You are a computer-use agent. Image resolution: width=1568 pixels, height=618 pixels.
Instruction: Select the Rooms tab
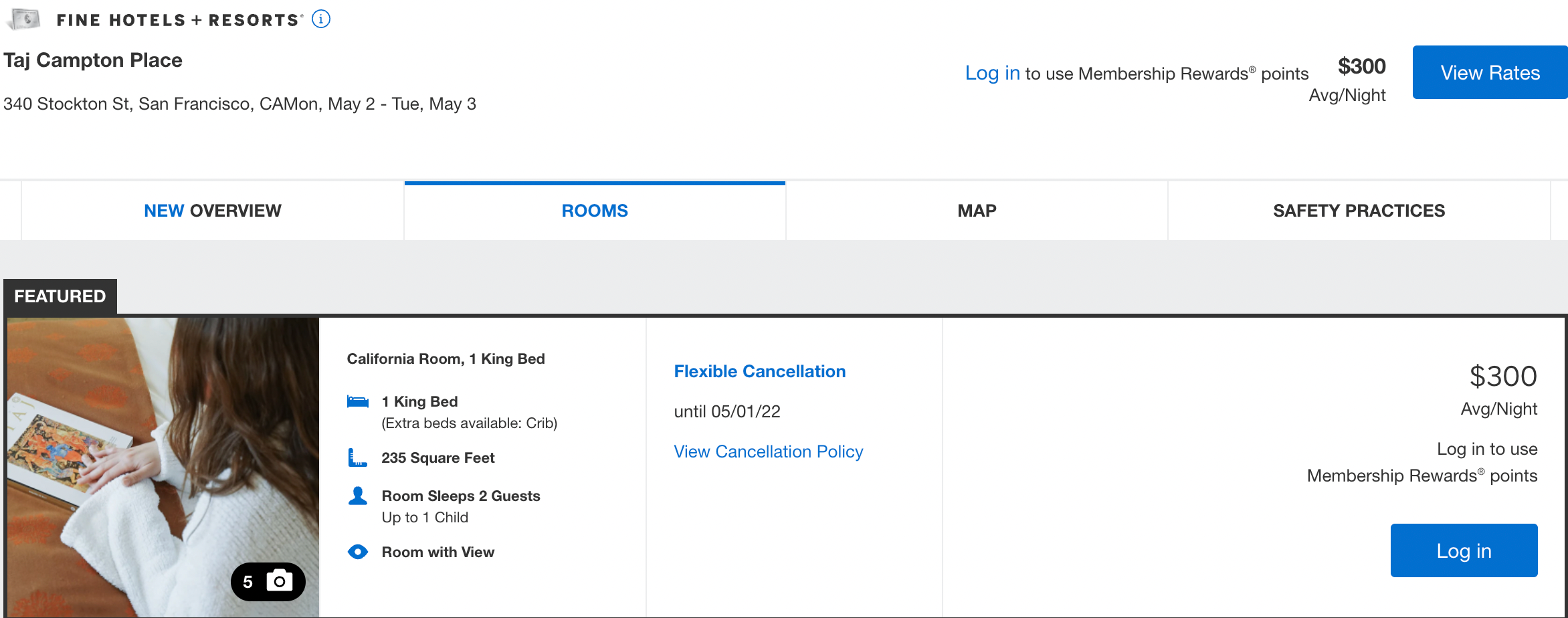595,211
